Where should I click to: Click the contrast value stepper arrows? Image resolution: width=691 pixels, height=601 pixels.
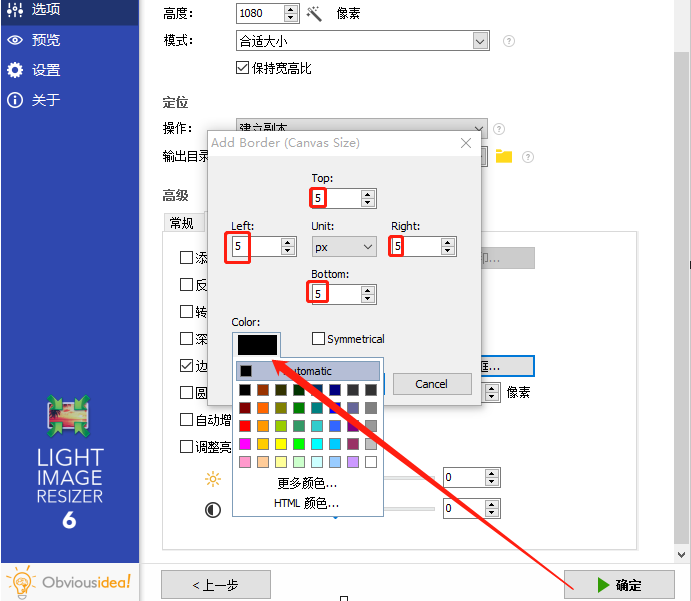click(492, 508)
